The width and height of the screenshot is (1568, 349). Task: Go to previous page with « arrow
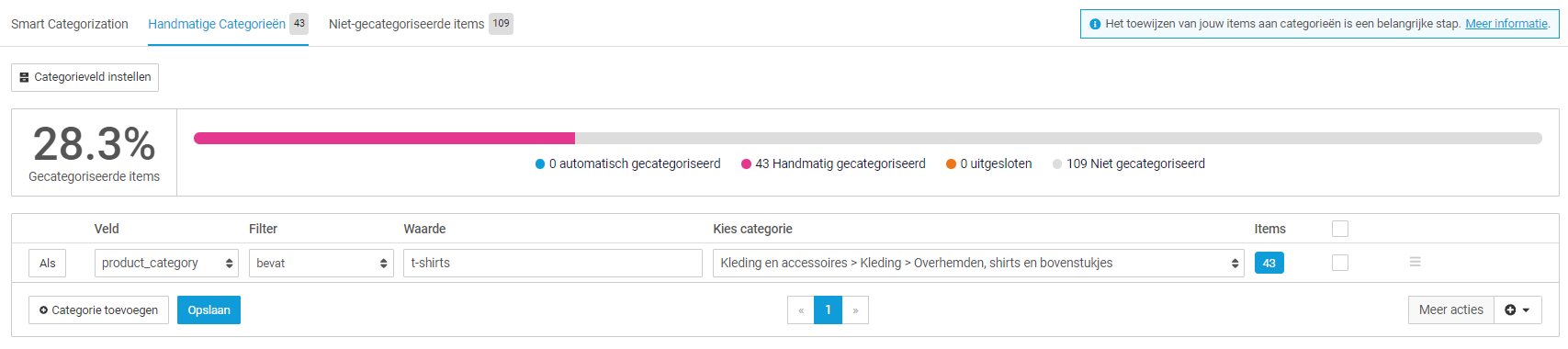pos(801,310)
